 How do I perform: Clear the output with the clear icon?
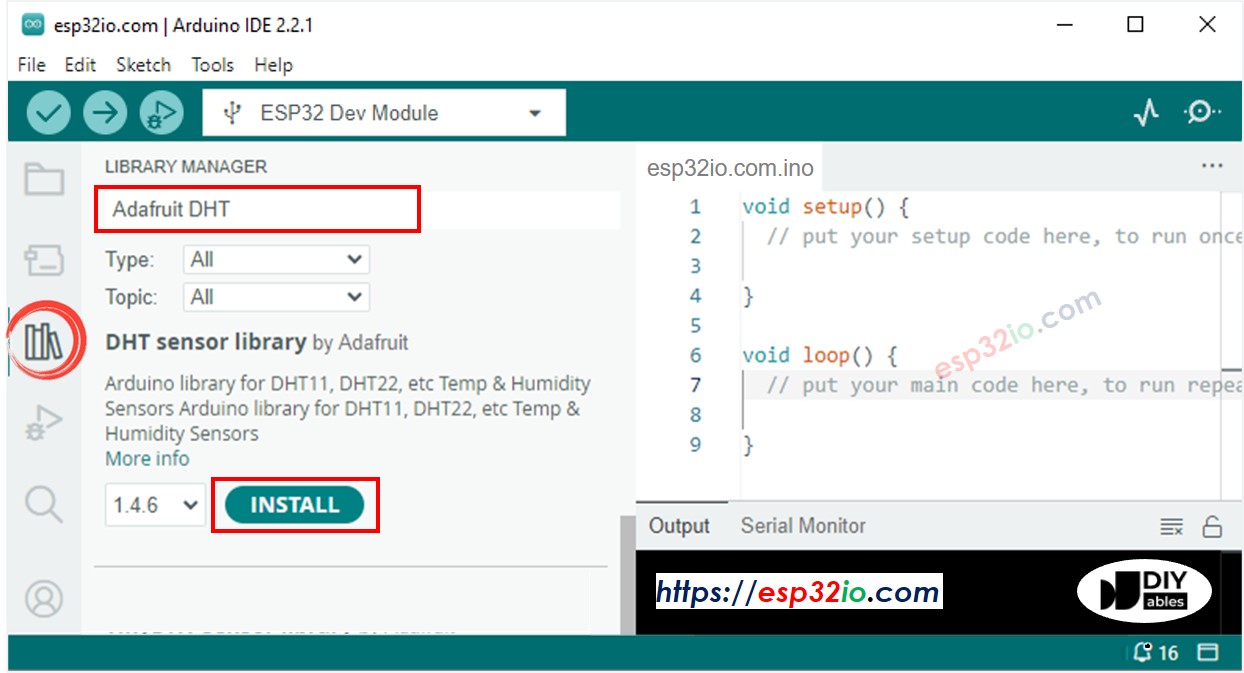click(x=1171, y=525)
